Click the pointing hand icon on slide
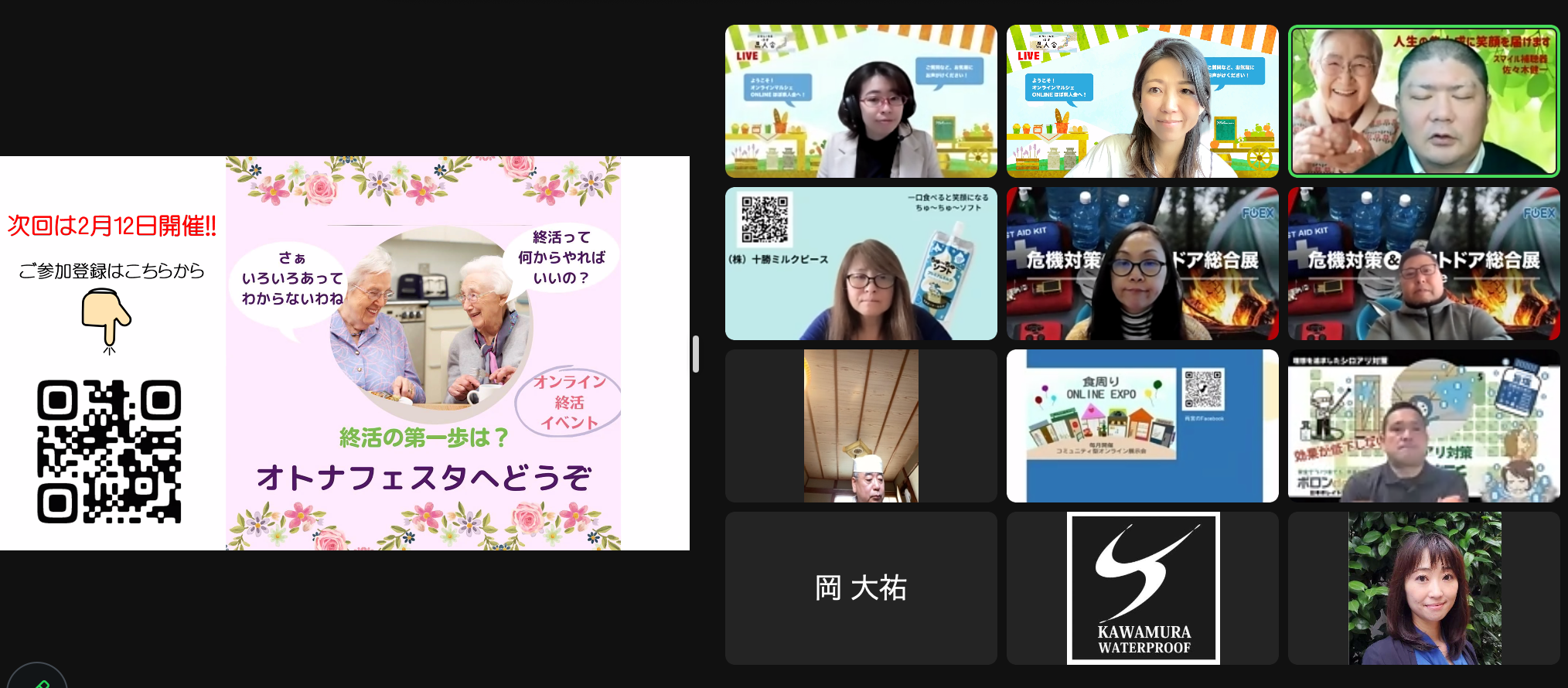The width and height of the screenshot is (1568, 688). pos(107,318)
